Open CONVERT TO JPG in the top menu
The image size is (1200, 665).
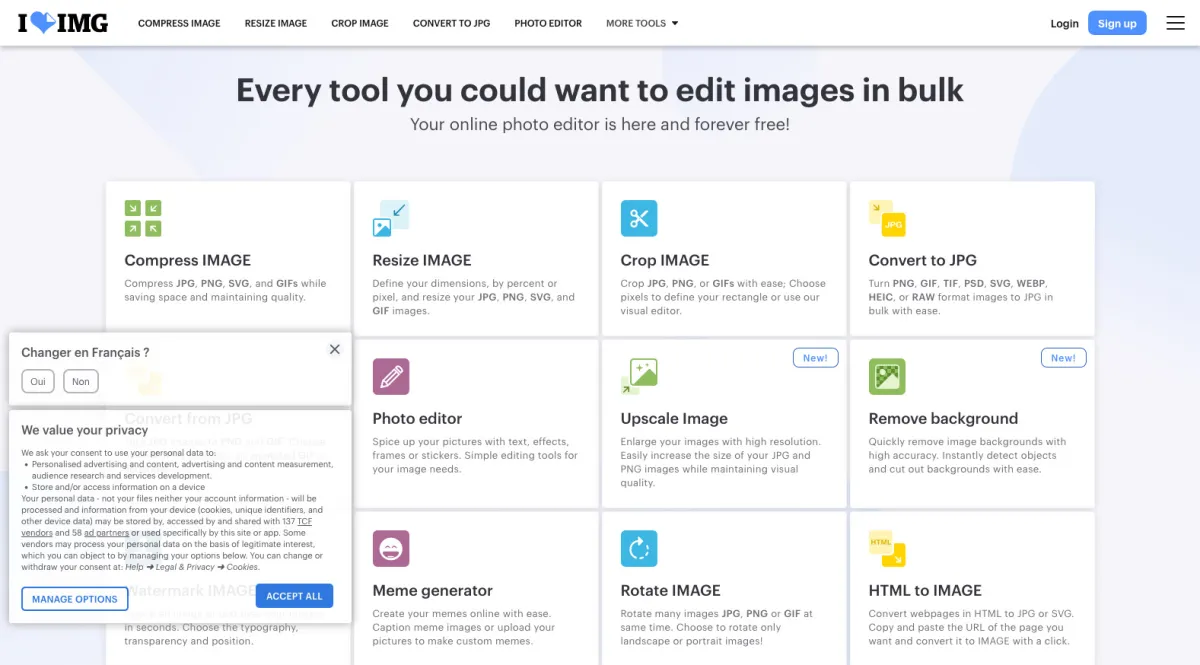(x=452, y=23)
